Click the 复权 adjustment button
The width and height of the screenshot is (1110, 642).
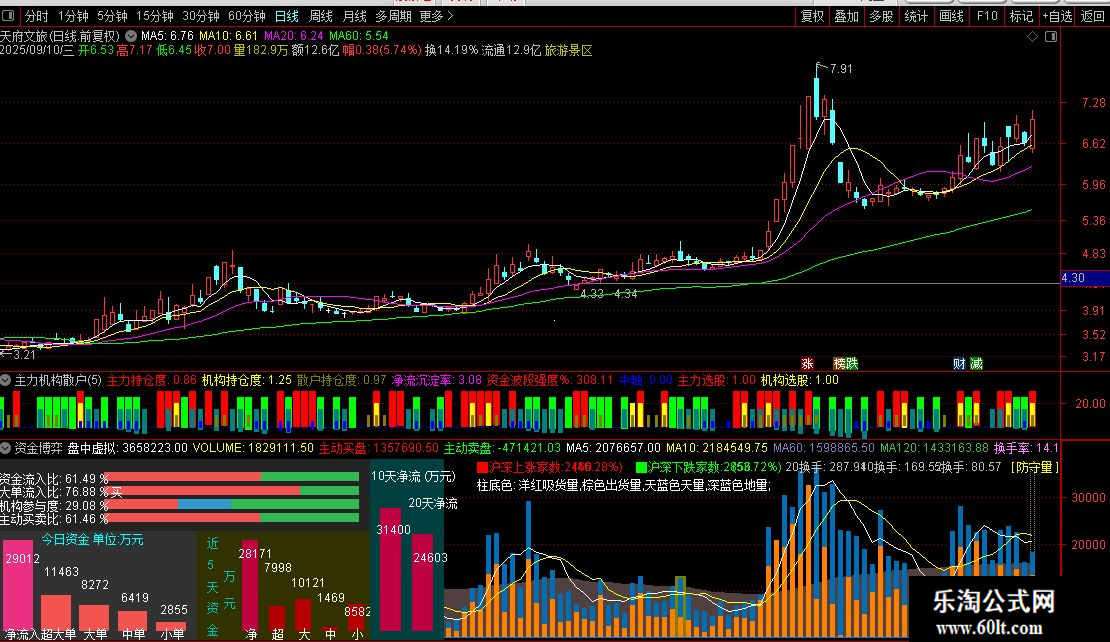point(812,16)
